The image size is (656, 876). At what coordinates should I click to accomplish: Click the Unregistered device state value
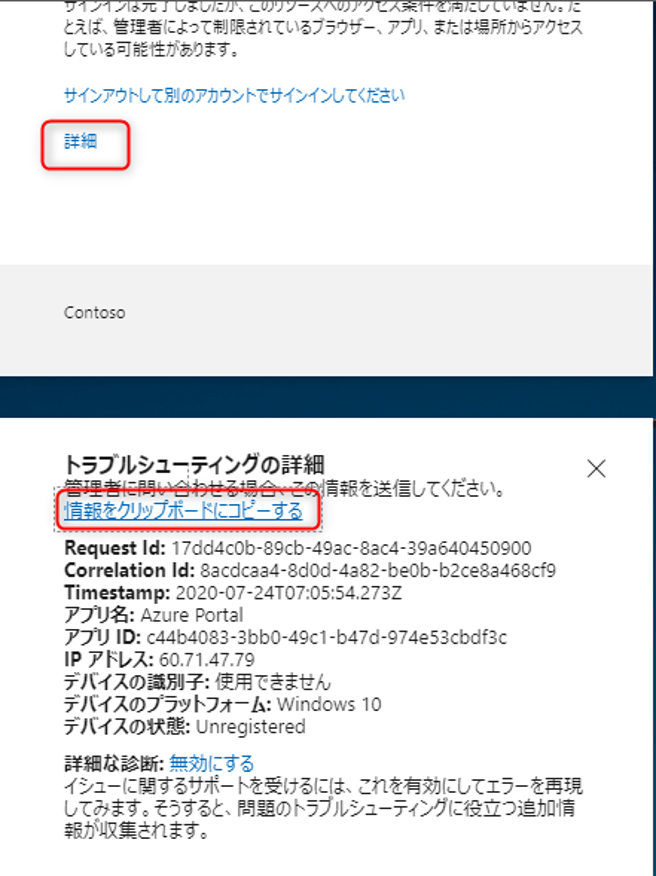coord(250,727)
